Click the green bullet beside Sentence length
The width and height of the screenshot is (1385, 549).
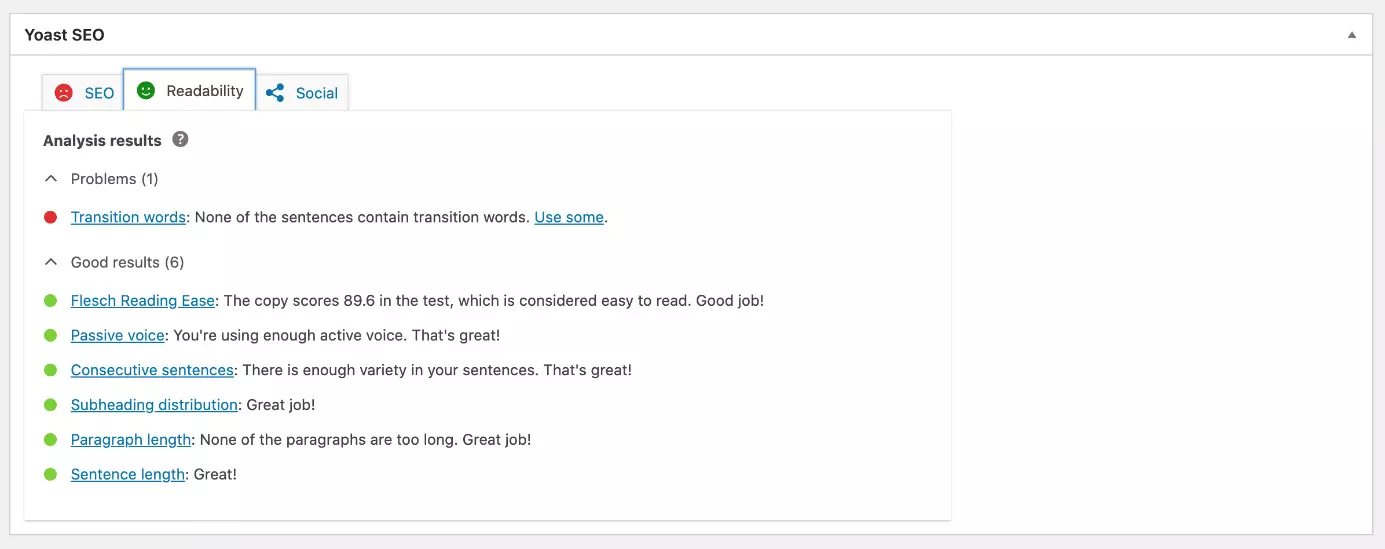[51, 475]
